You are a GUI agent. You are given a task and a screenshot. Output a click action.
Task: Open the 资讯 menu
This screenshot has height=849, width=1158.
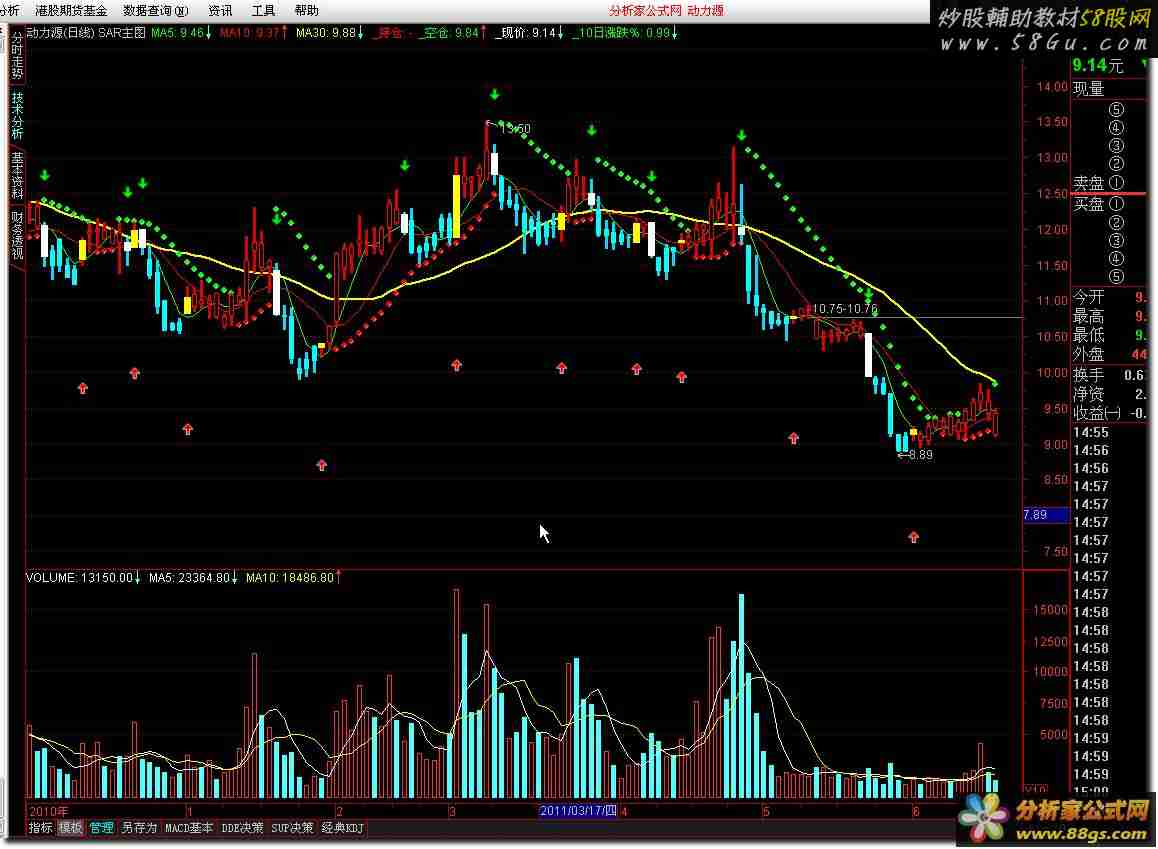click(x=220, y=10)
